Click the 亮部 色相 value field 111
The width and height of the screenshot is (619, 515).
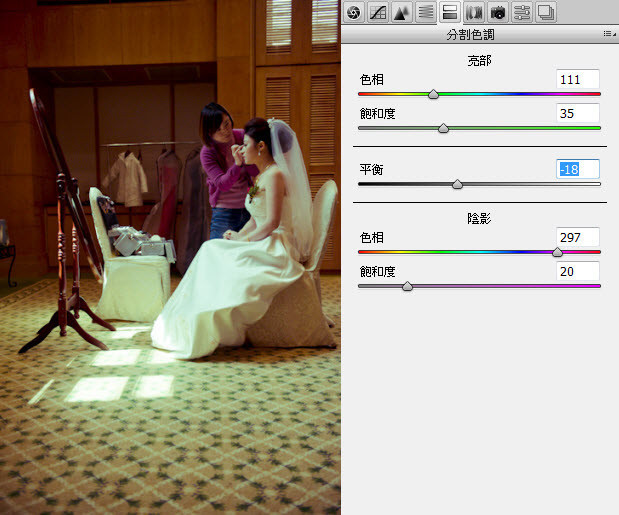pyautogui.click(x=578, y=79)
